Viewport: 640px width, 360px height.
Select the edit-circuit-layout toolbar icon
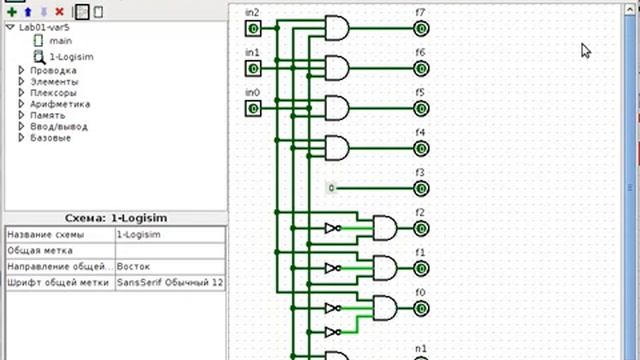click(82, 12)
